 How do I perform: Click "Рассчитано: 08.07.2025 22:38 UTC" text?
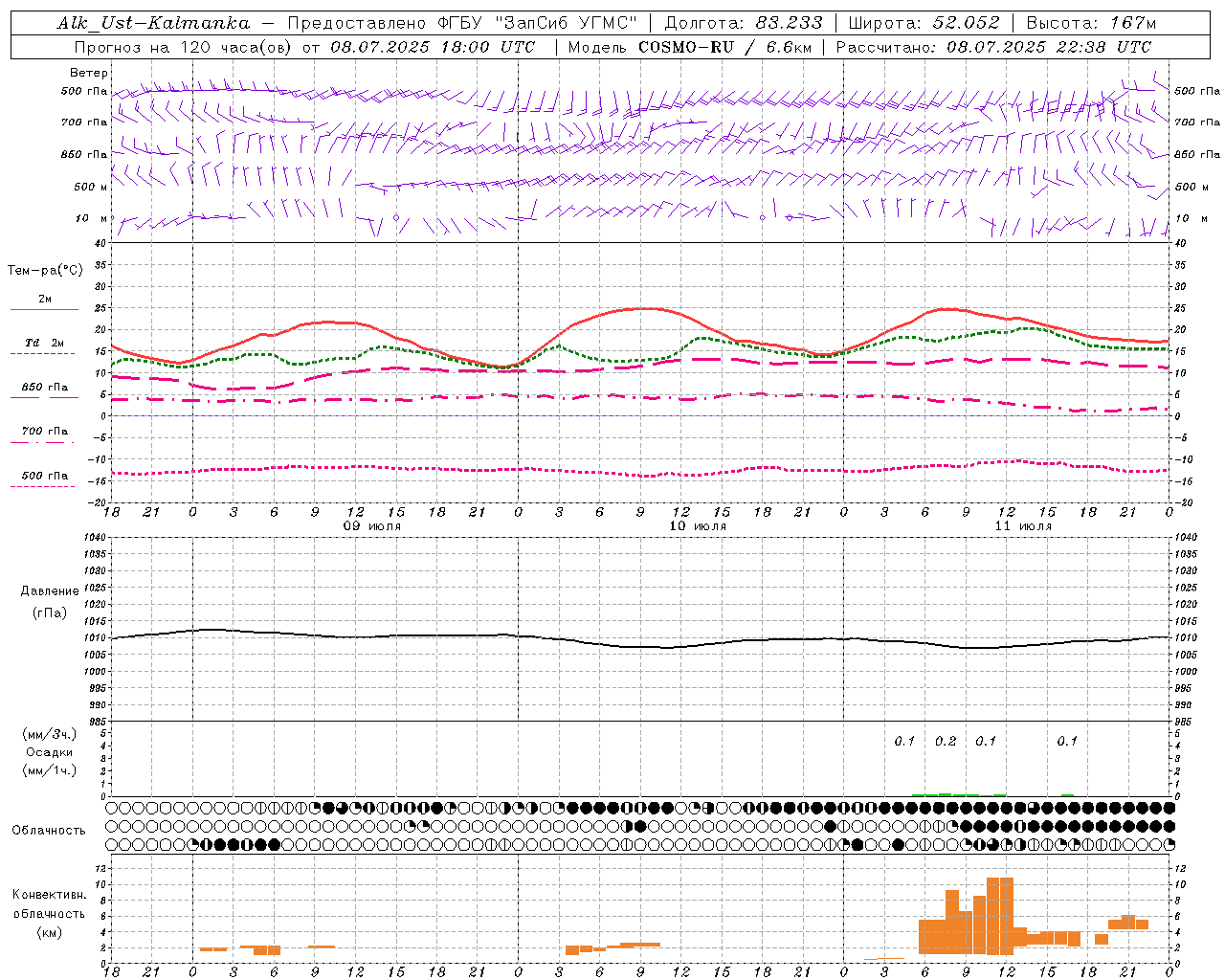click(x=993, y=47)
